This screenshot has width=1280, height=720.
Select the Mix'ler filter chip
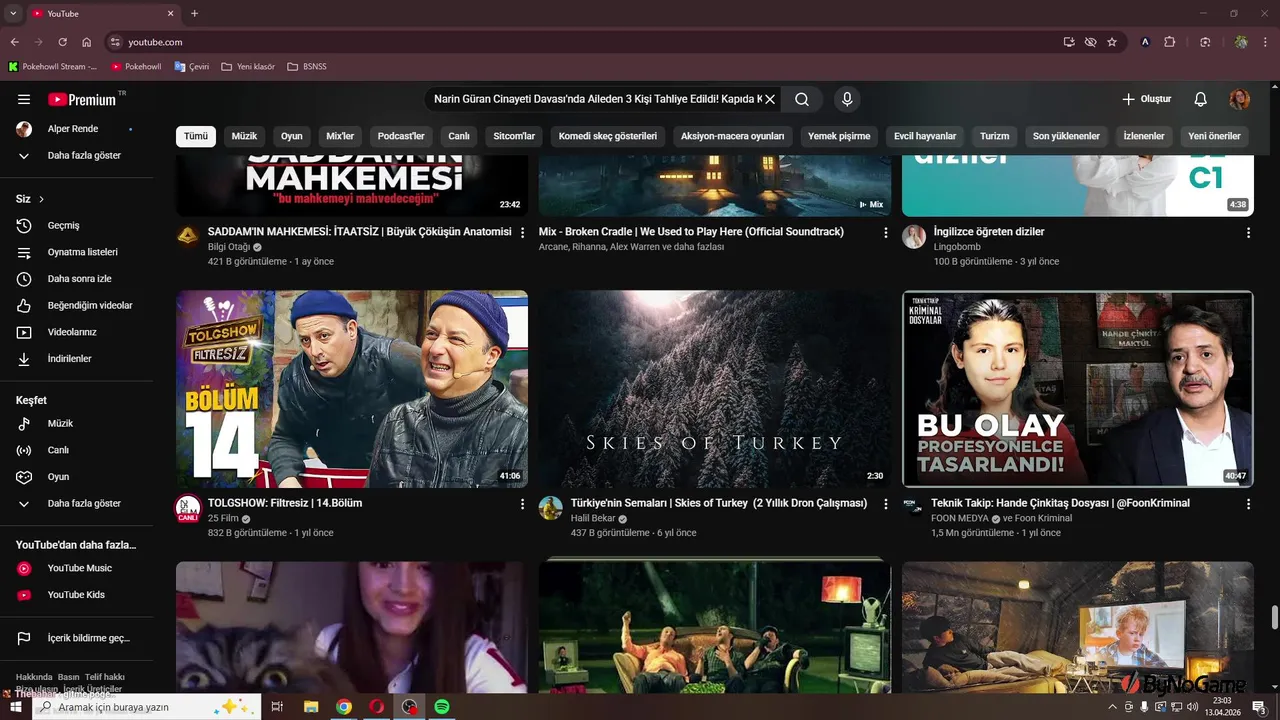tap(340, 136)
